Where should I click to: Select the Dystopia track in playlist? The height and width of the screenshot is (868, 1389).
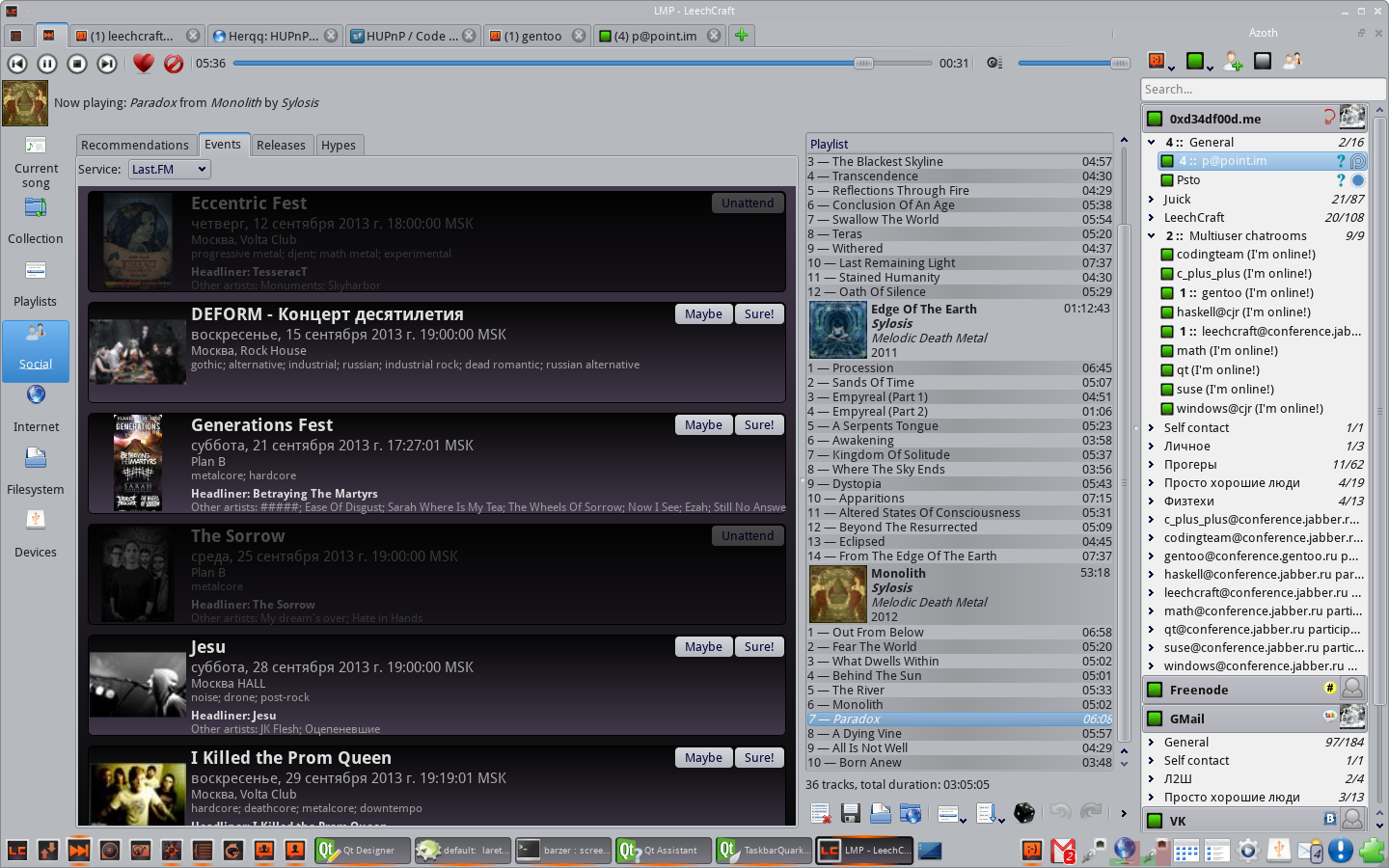coord(960,484)
